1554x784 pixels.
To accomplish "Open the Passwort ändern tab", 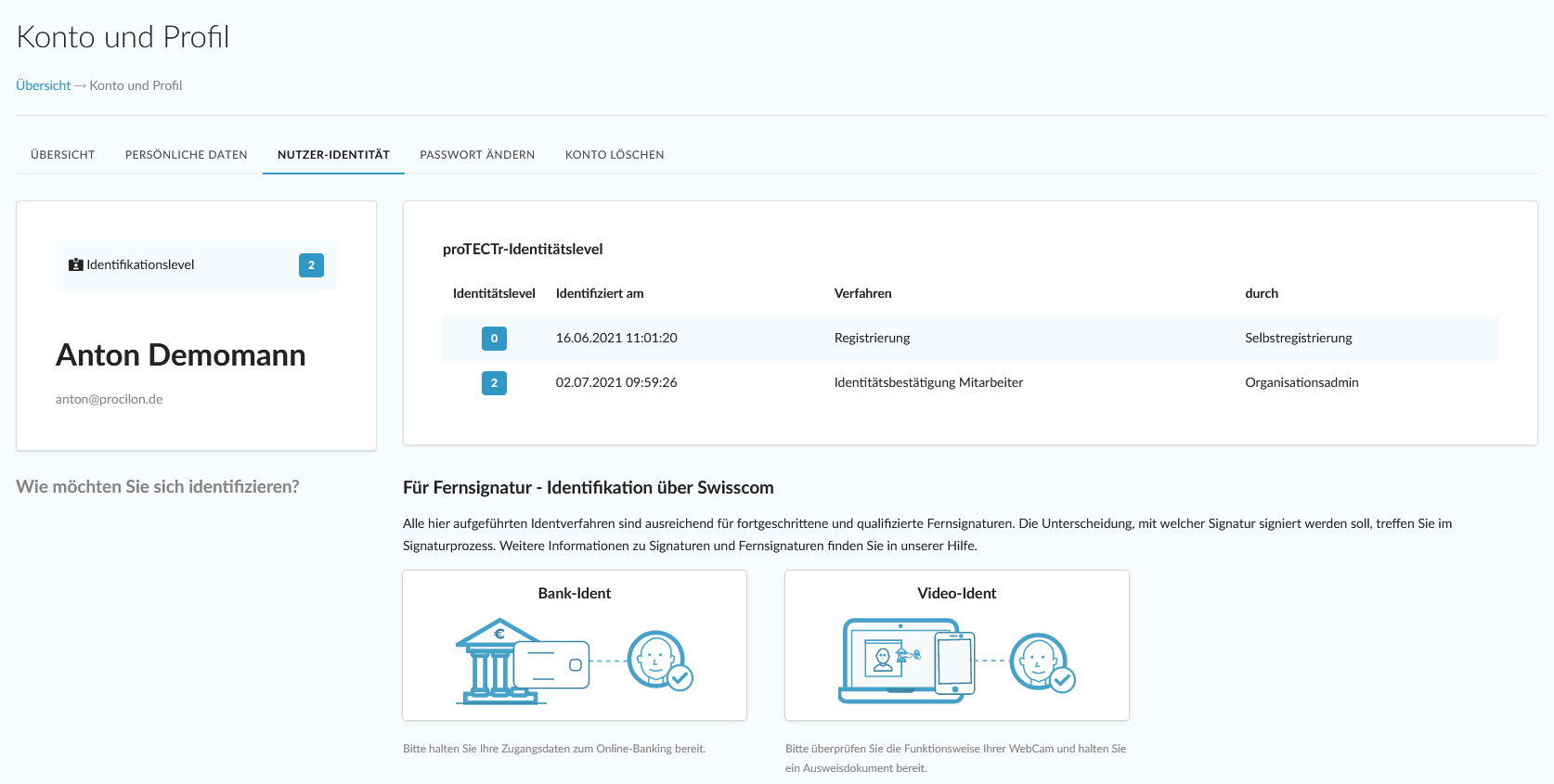I will [477, 155].
